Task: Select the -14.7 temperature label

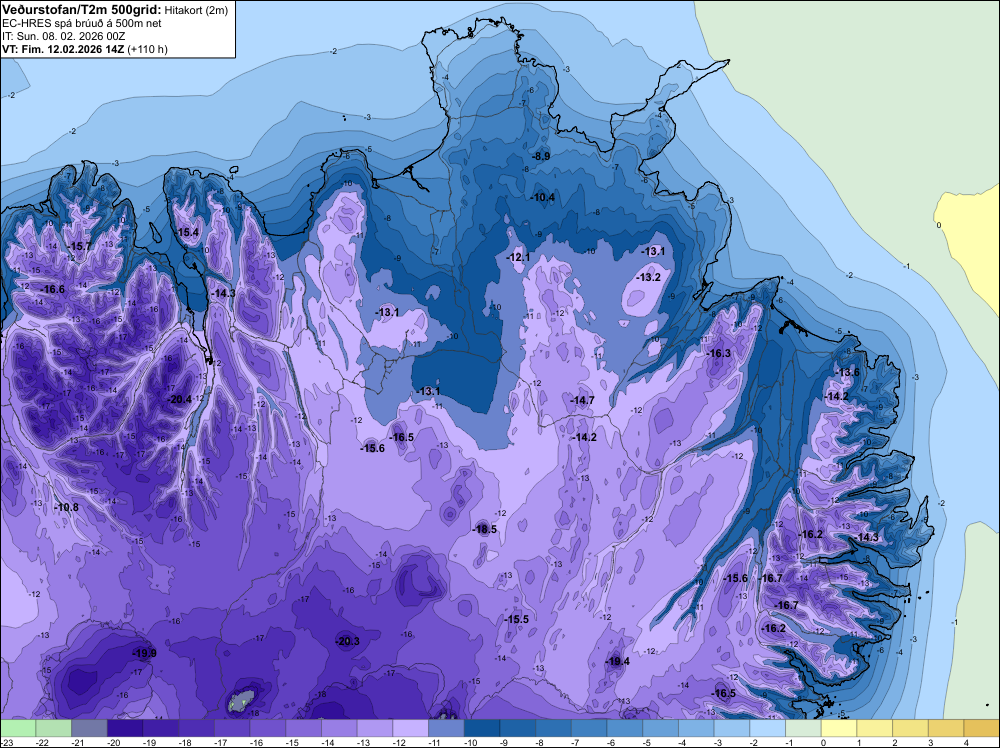Action: click(x=582, y=400)
